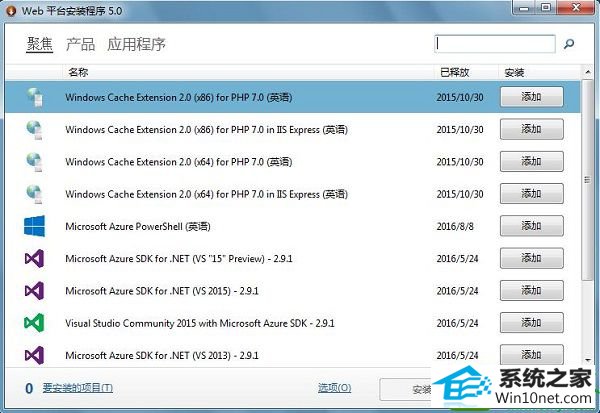Add Windows Cache Extension x86 for PHP 7.0
The image size is (600, 413).
coord(532,97)
